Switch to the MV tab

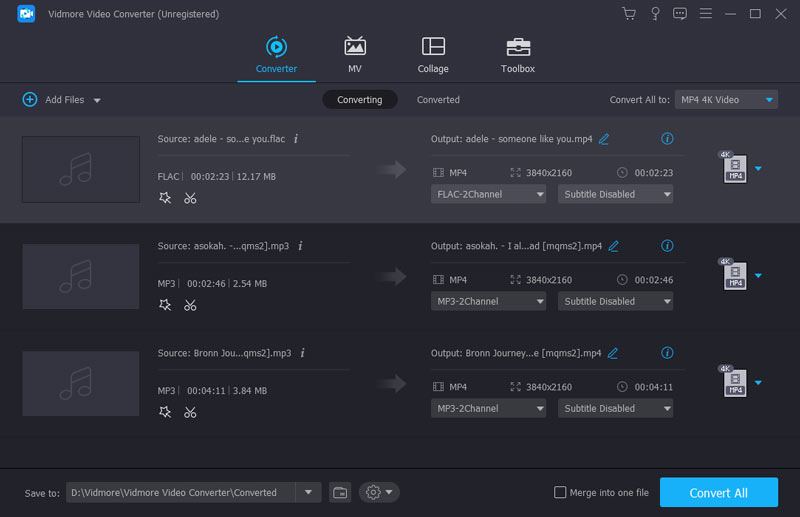[x=355, y=55]
